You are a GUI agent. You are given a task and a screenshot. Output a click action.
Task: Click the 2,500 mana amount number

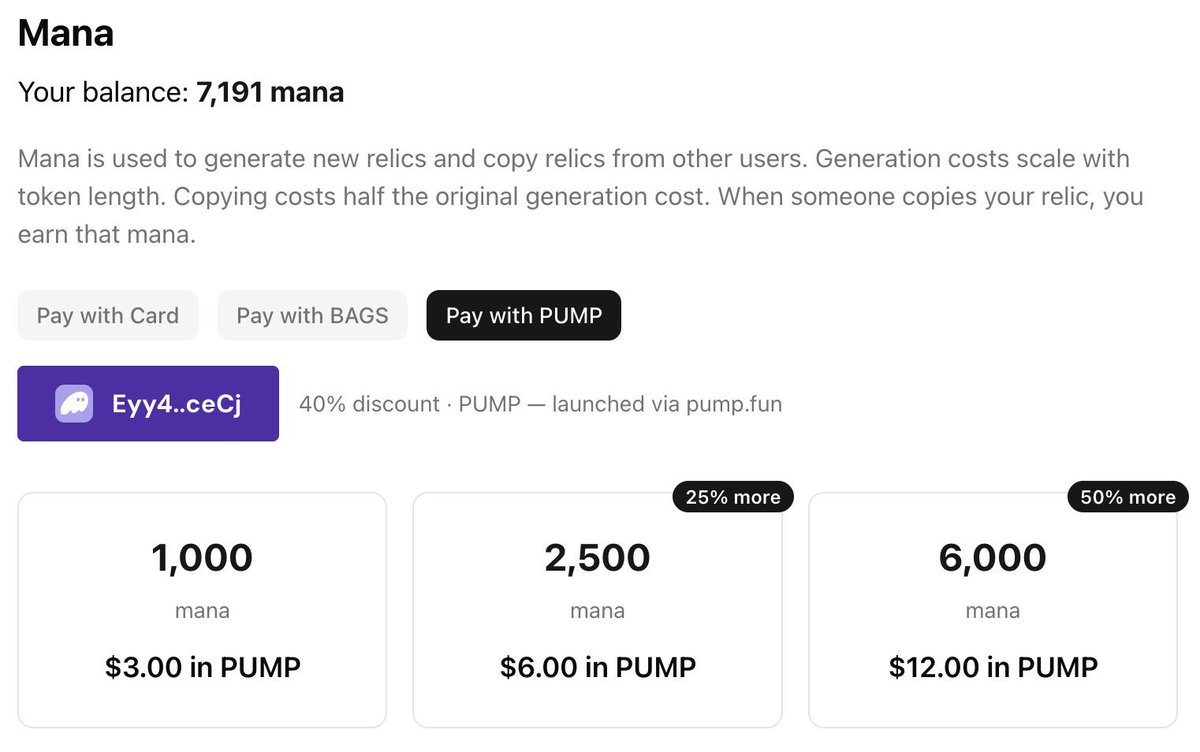point(597,558)
